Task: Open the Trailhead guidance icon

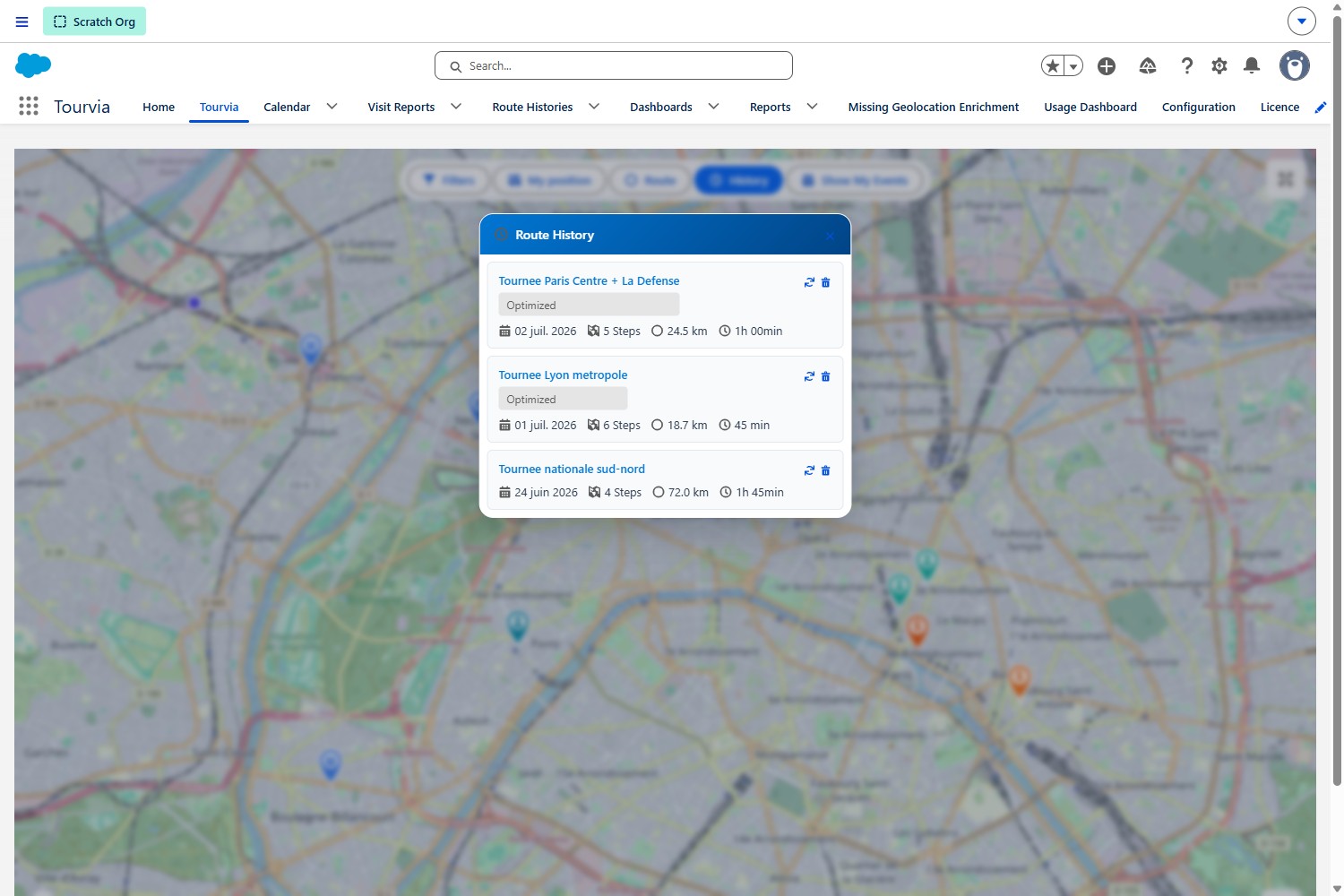Action: click(1148, 65)
